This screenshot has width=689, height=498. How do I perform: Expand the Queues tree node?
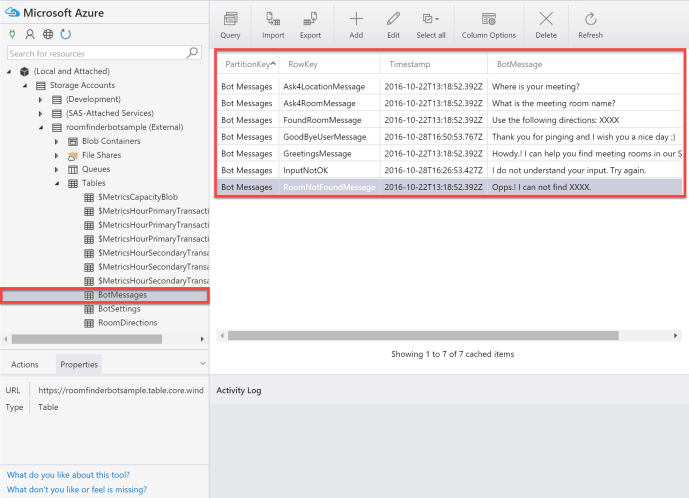[57, 170]
